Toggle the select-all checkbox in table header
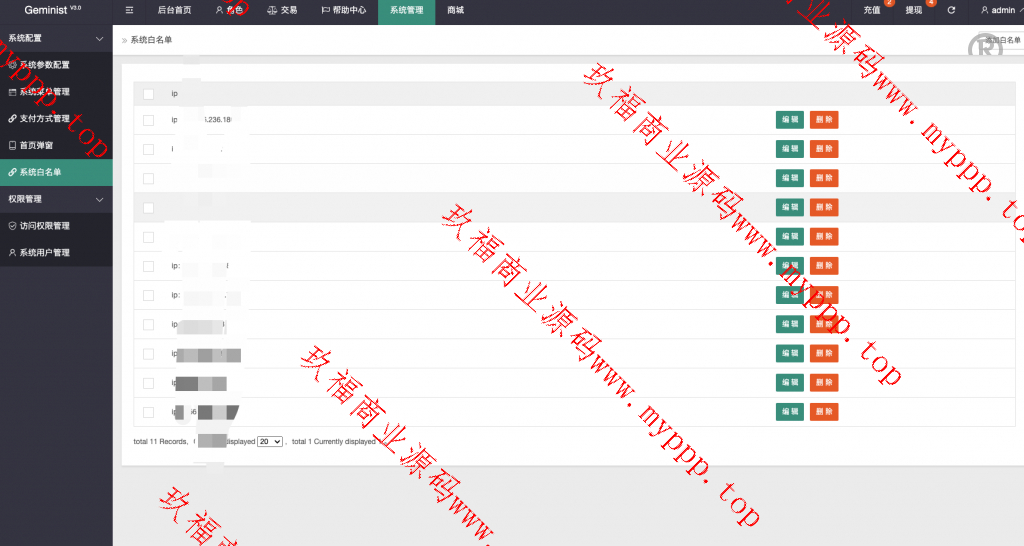 pos(148,94)
